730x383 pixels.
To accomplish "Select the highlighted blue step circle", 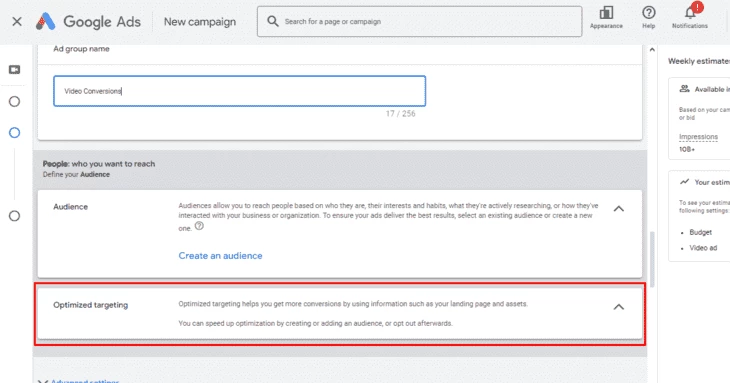I will pyautogui.click(x=14, y=133).
